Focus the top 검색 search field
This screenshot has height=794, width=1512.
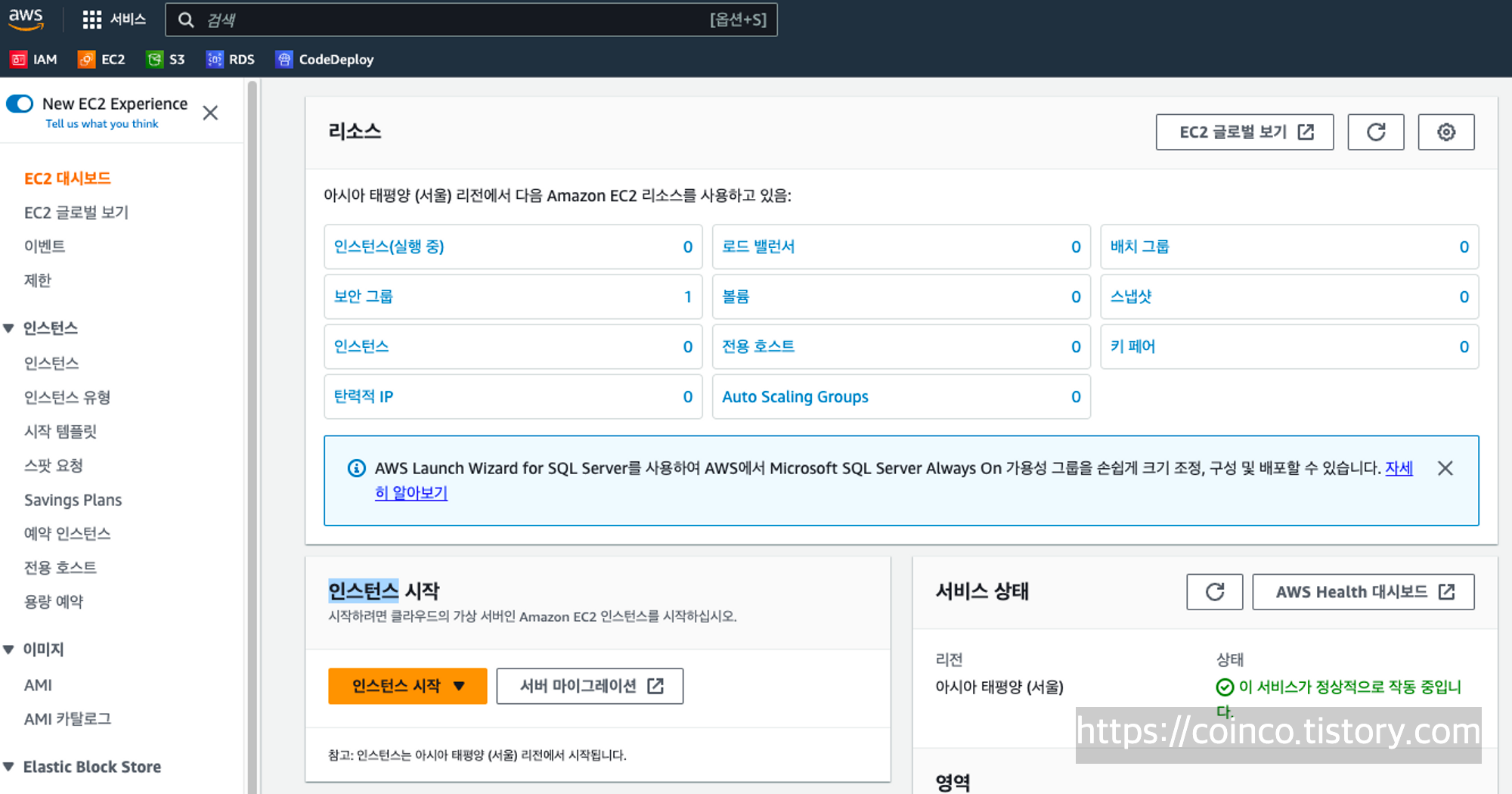[471, 20]
